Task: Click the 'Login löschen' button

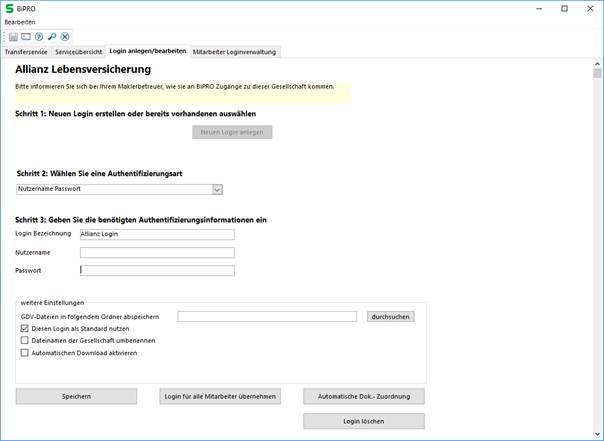Action: 363,422
